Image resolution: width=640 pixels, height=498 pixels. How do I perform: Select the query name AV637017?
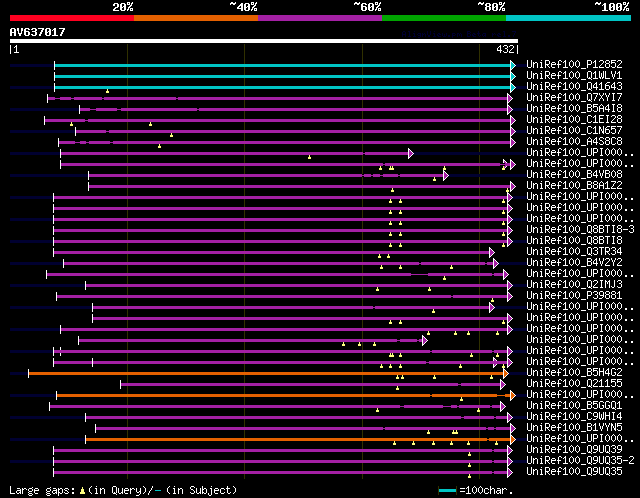tap(38, 32)
